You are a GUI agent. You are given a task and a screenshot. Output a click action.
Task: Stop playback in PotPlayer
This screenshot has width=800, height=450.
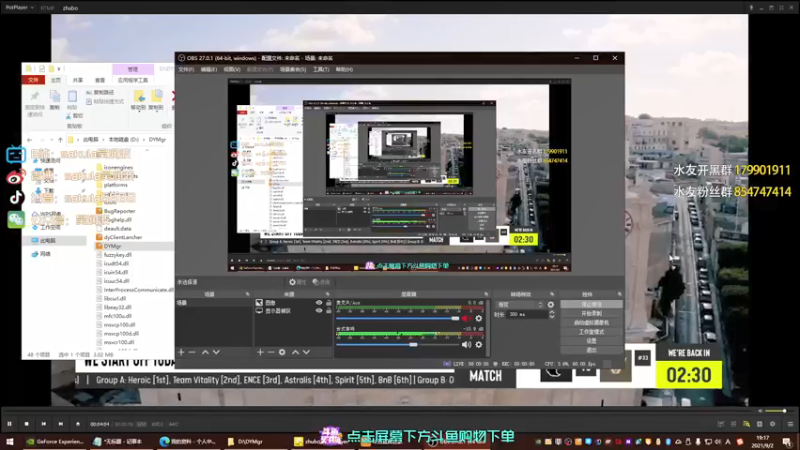tap(27, 423)
